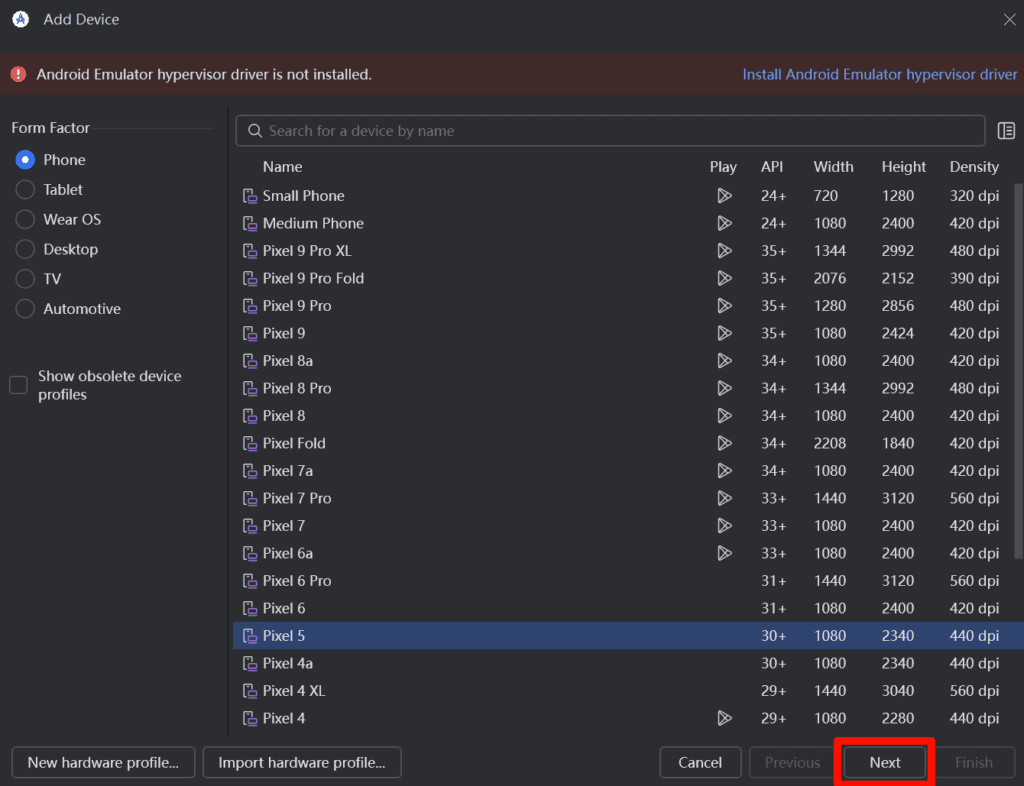The height and width of the screenshot is (786, 1024).
Task: Select the Pixel 6 Pro device row
Action: point(297,581)
